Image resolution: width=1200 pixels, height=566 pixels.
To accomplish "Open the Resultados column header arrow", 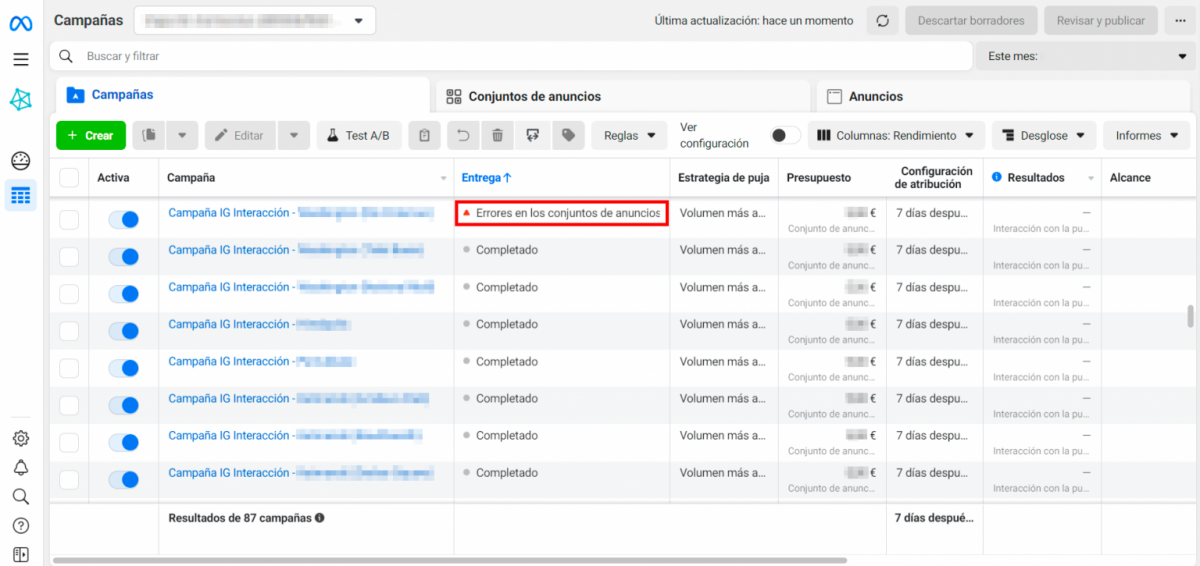I will tap(1089, 178).
